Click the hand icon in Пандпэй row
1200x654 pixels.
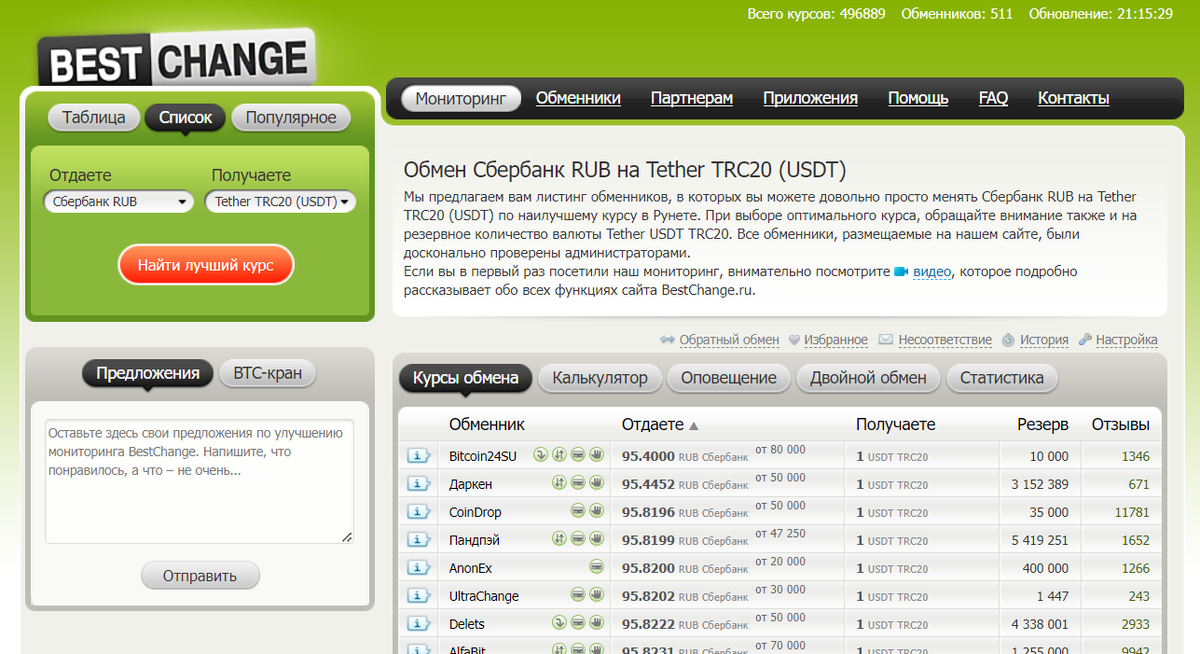[x=597, y=539]
